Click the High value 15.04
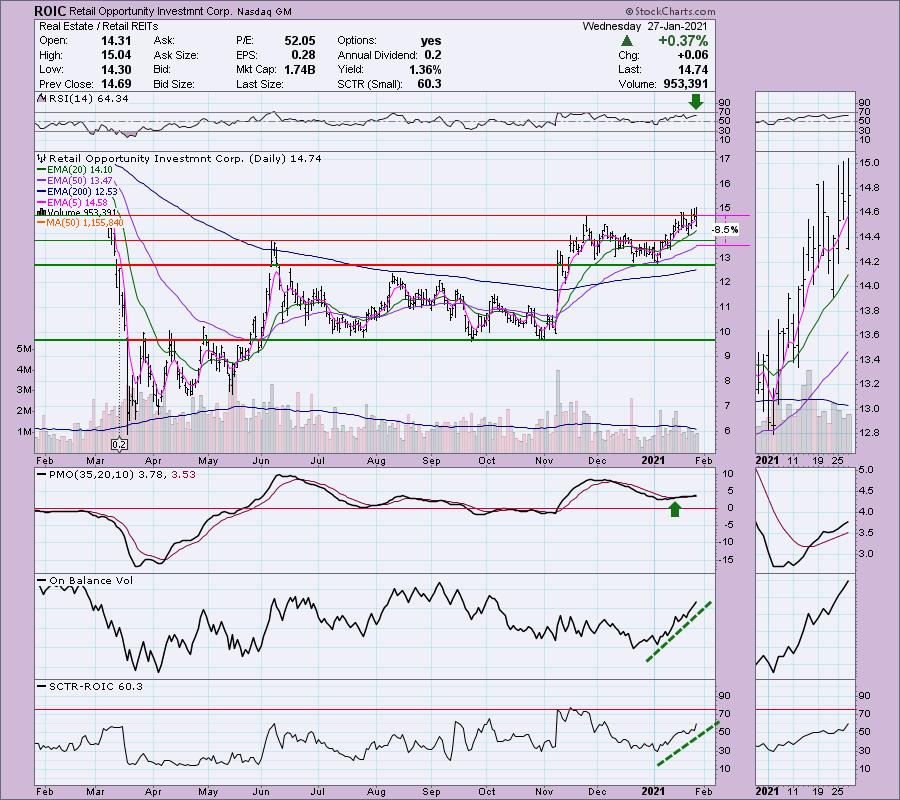 [117, 55]
